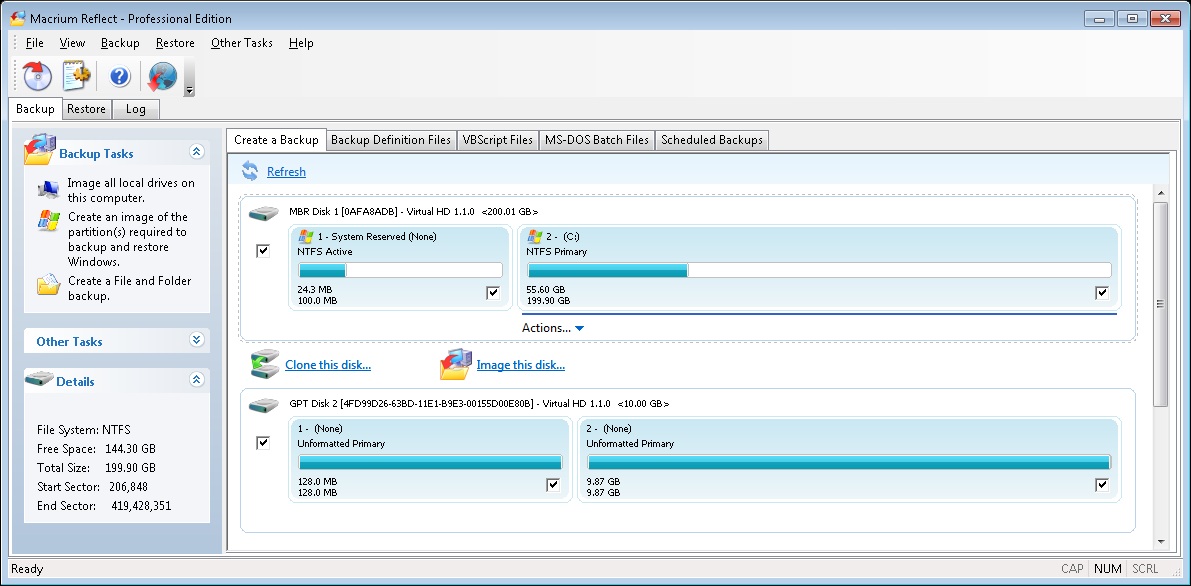Image resolution: width=1191 pixels, height=586 pixels.
Task: Expand the Other Tasks panel
Action: (197, 341)
